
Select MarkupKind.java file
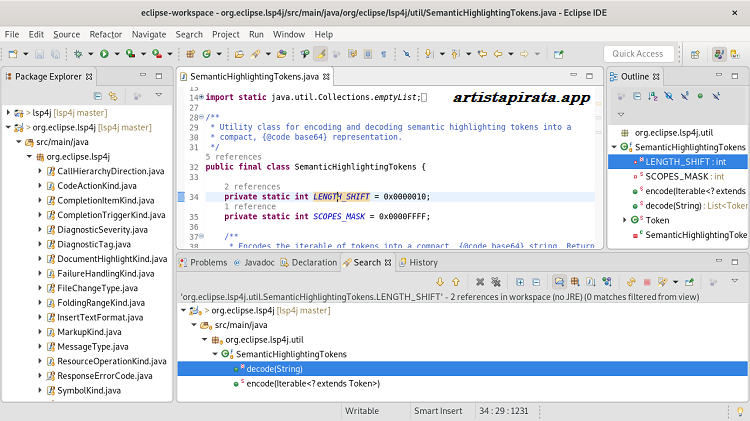point(89,332)
